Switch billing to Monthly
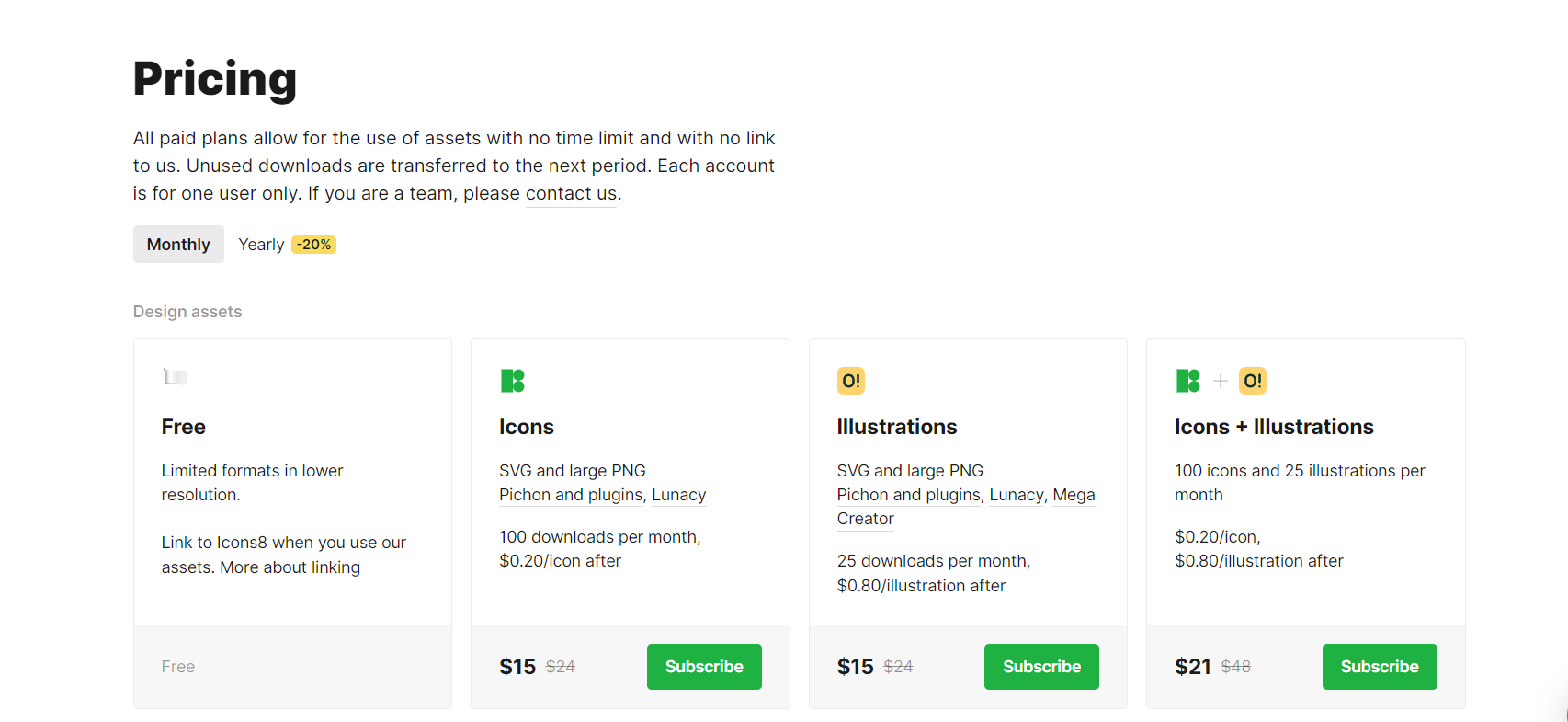The image size is (1568, 722). pos(178,245)
